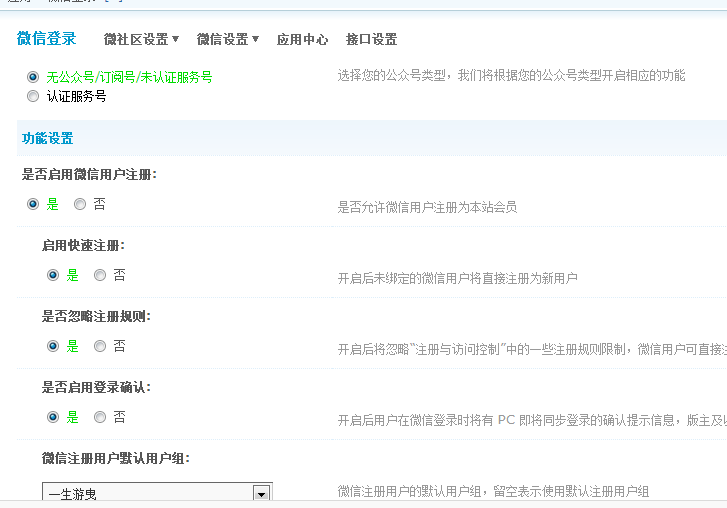727x508 pixels.
Task: Click the 微信登录 heading link
Action: (46, 38)
